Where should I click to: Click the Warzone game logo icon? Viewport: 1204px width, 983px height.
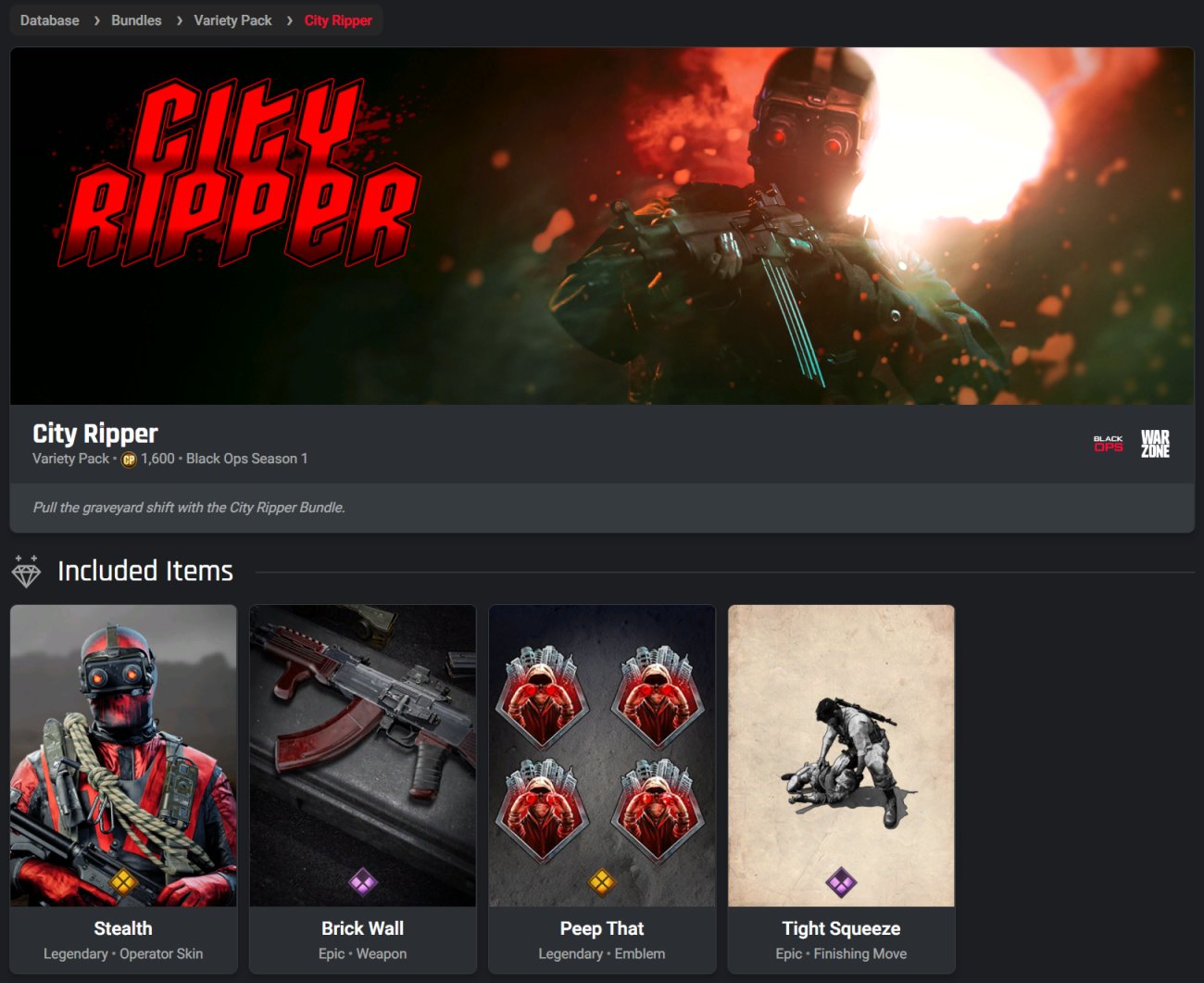click(x=1155, y=444)
